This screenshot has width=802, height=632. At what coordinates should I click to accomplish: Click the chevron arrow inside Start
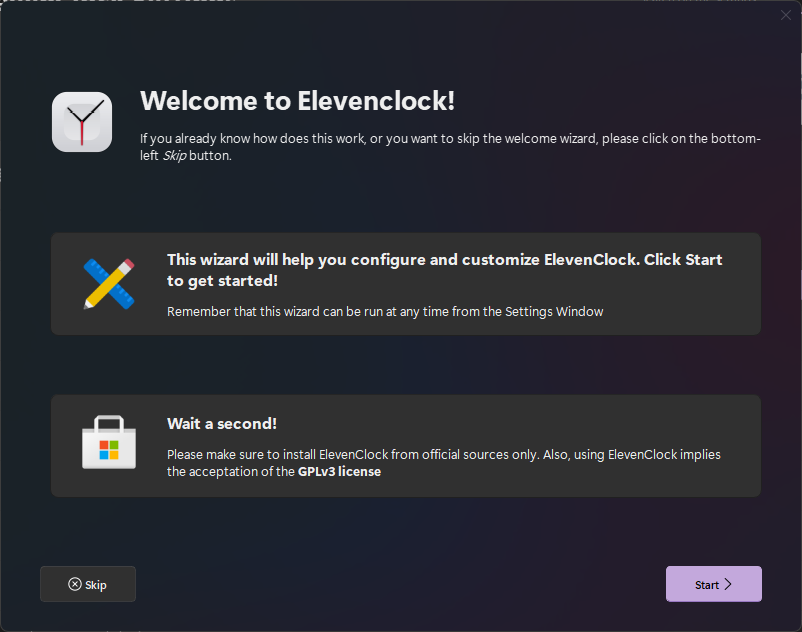tap(729, 584)
